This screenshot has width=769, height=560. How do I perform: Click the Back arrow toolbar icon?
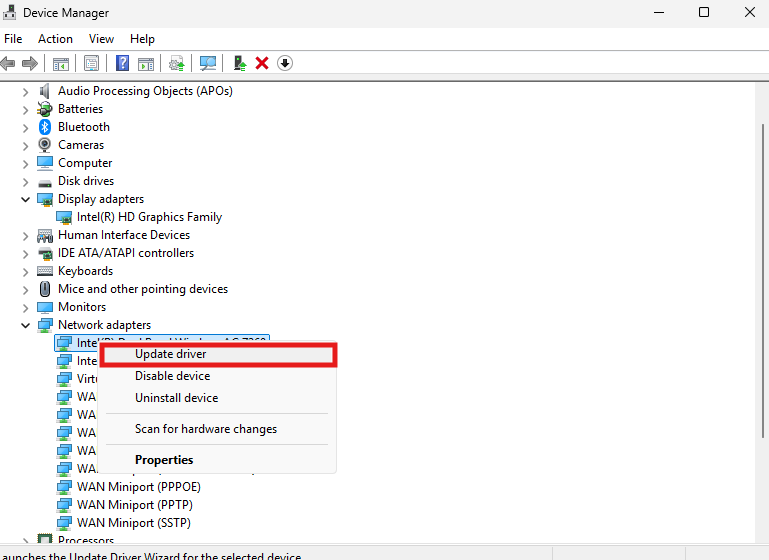[x=8, y=63]
